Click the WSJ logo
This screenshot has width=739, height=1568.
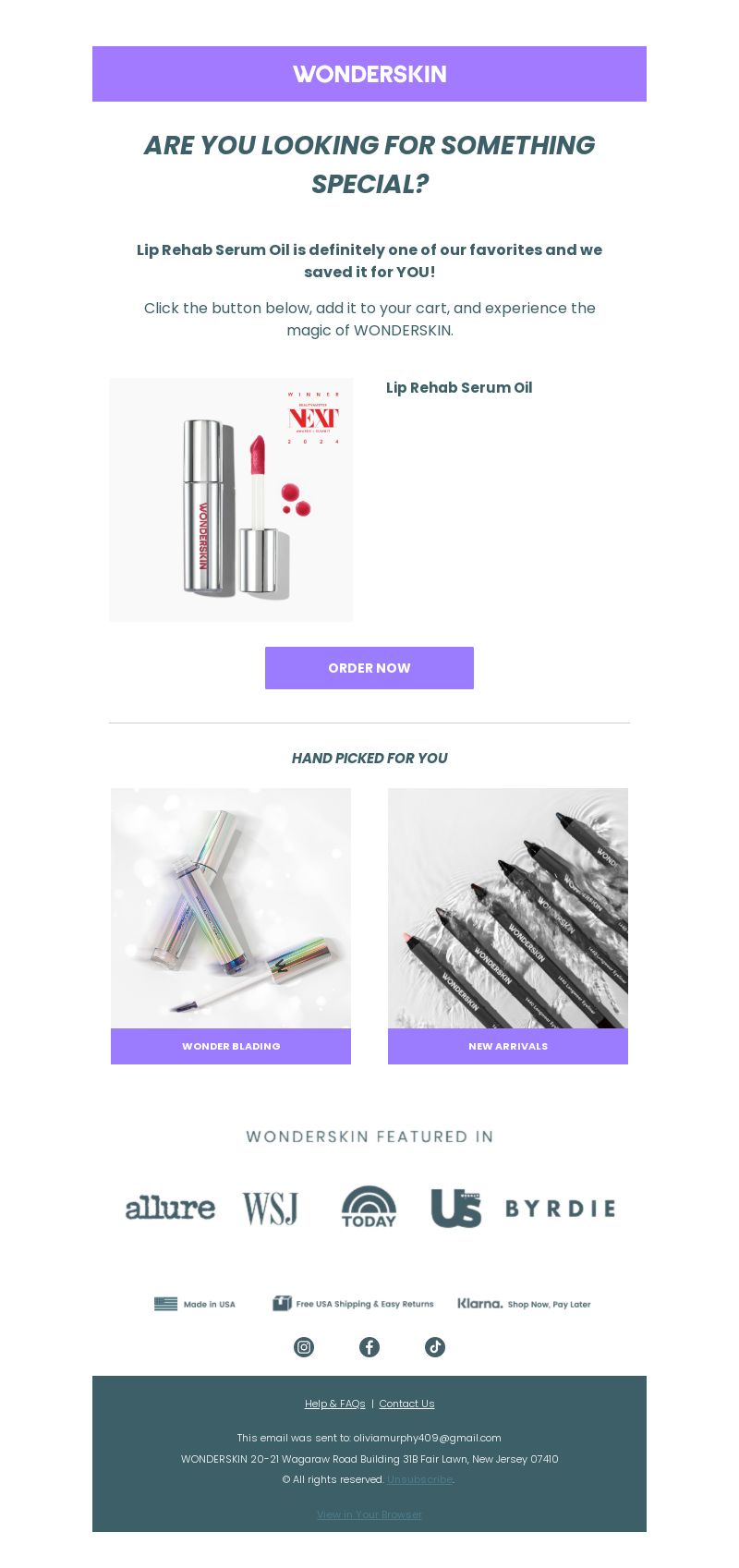point(271,1208)
